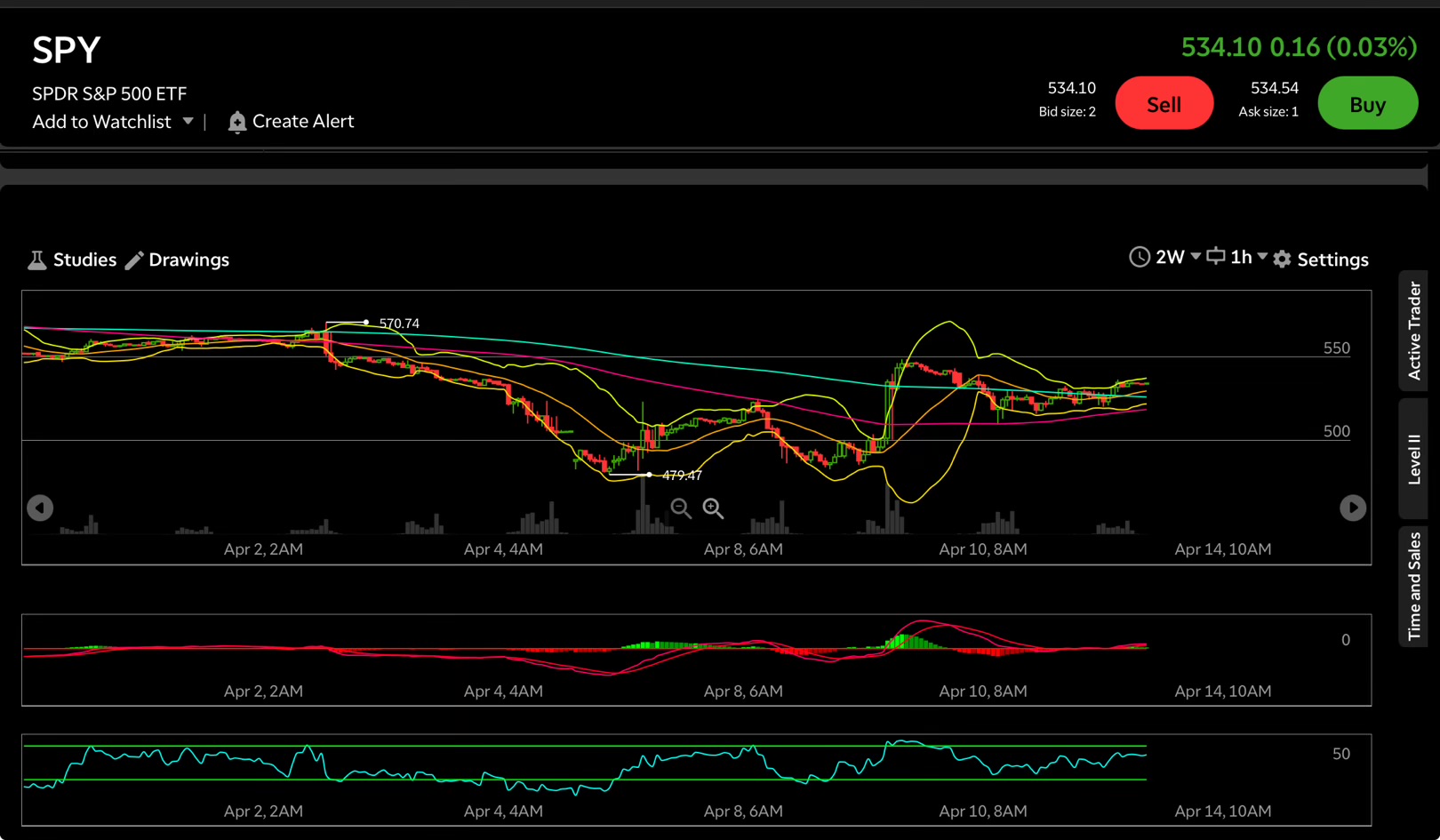The image size is (1440, 840).
Task: Click the green Buy button
Action: [x=1367, y=103]
